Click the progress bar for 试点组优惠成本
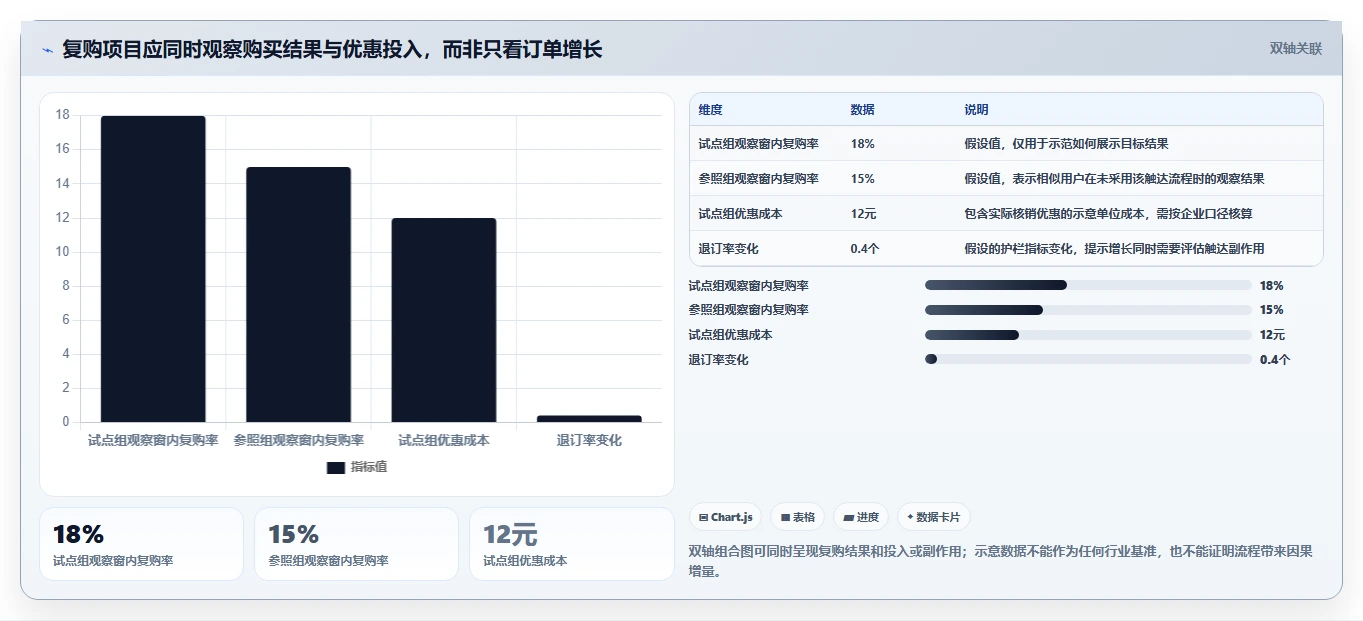1363x621 pixels. coord(1088,335)
